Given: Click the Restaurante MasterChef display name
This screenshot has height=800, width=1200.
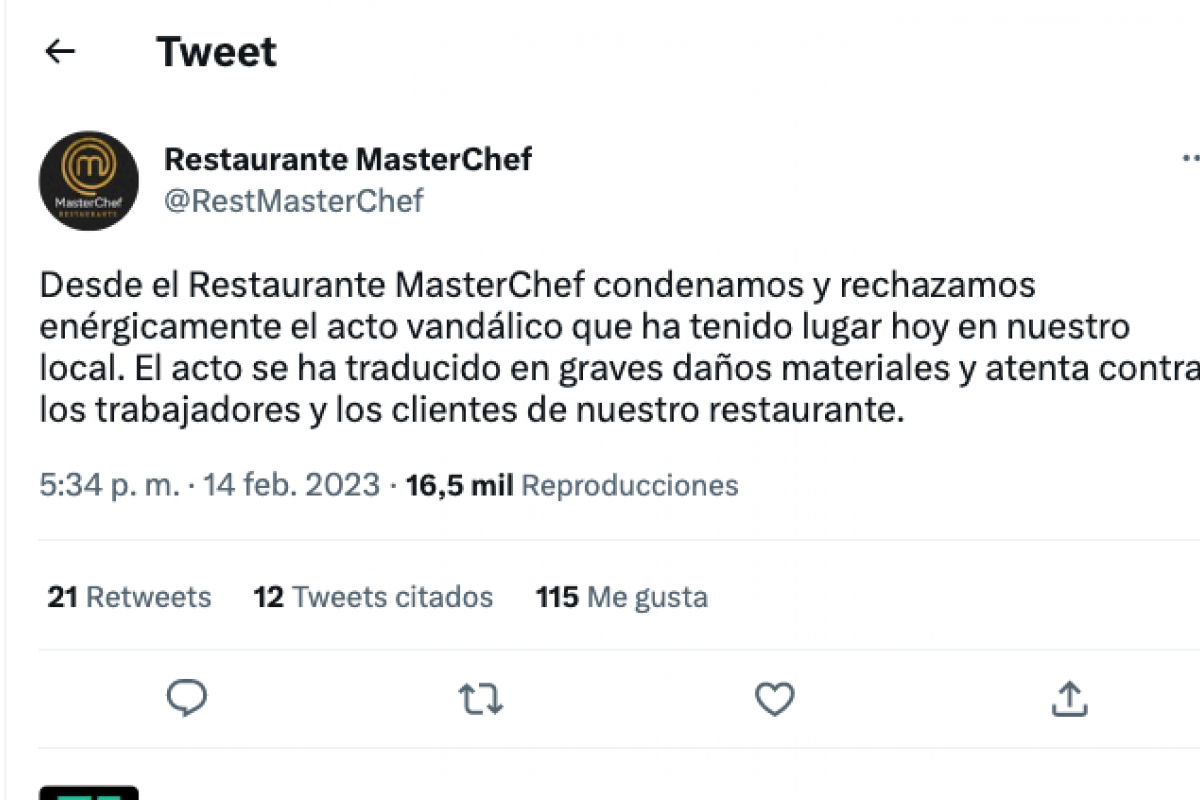Looking at the screenshot, I should pos(348,158).
